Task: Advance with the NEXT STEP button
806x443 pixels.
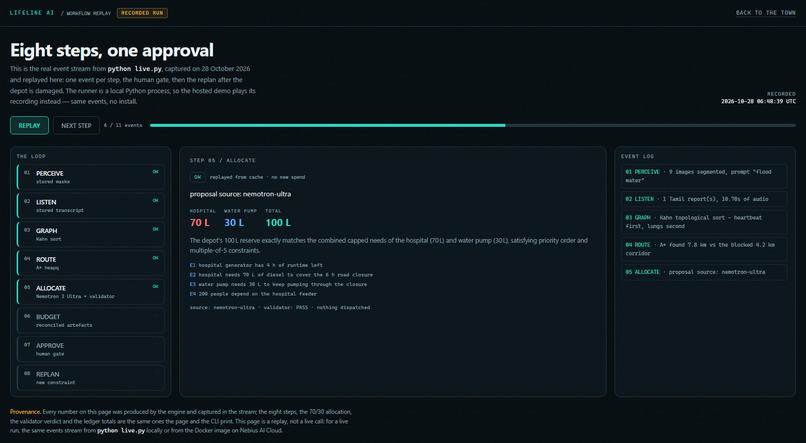Action: pyautogui.click(x=76, y=125)
